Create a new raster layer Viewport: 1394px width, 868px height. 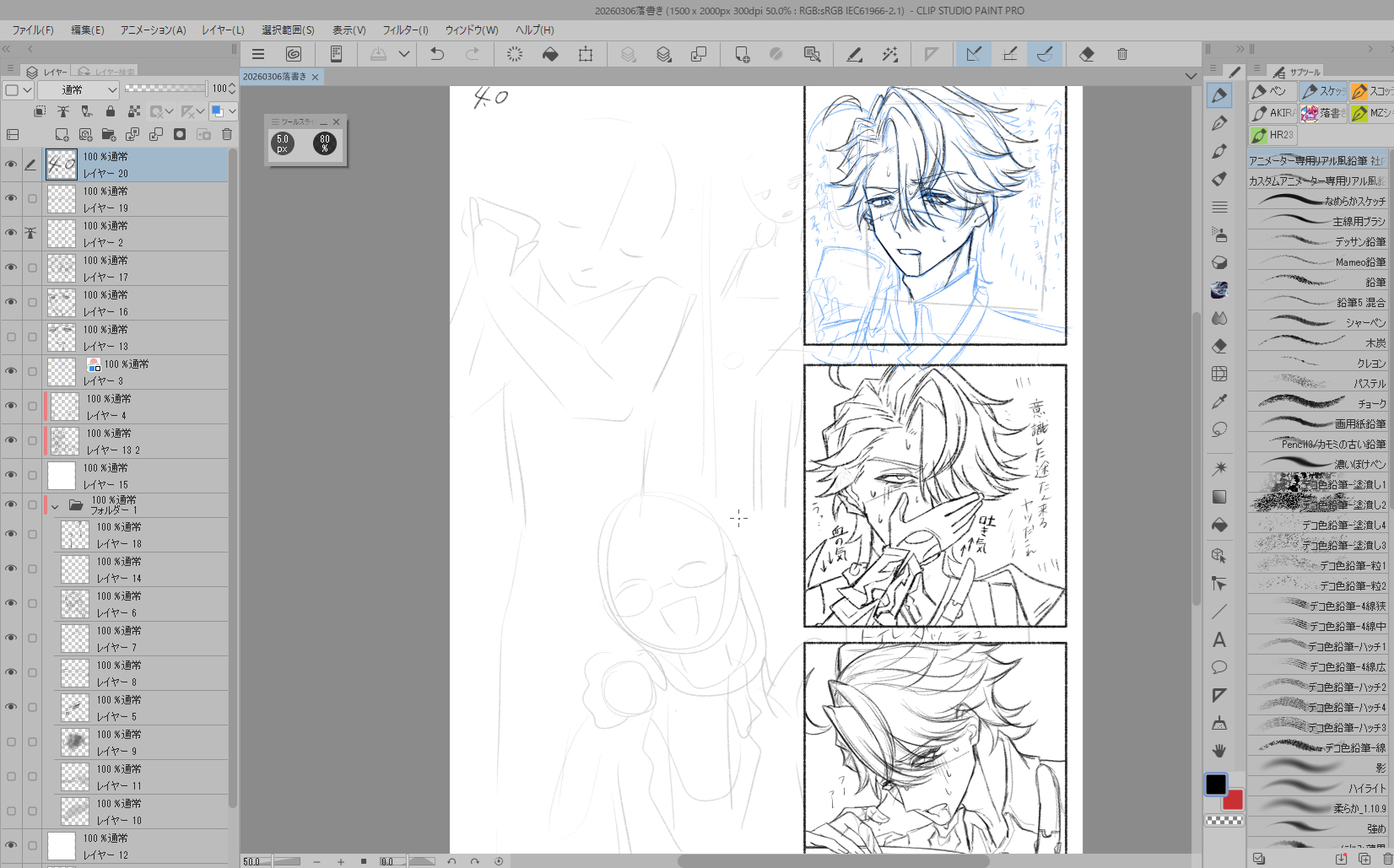tap(62, 134)
